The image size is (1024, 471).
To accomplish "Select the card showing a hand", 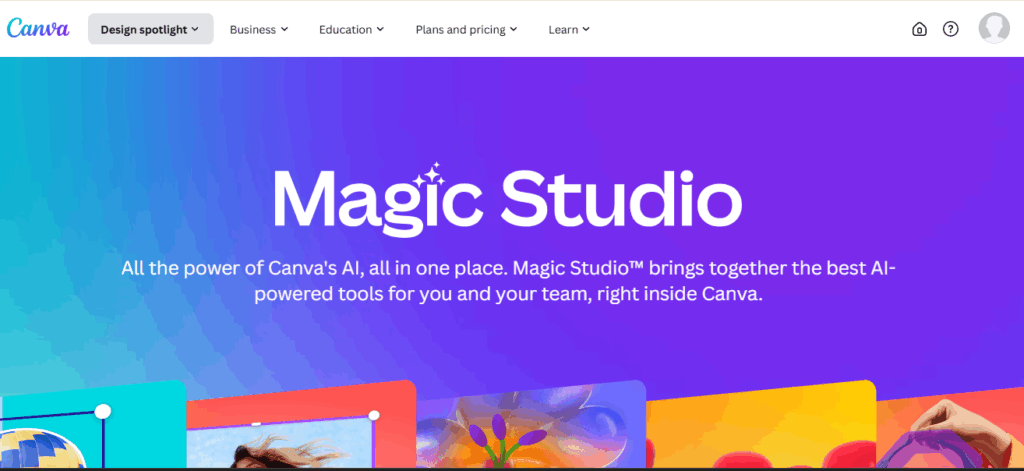I will [x=950, y=428].
